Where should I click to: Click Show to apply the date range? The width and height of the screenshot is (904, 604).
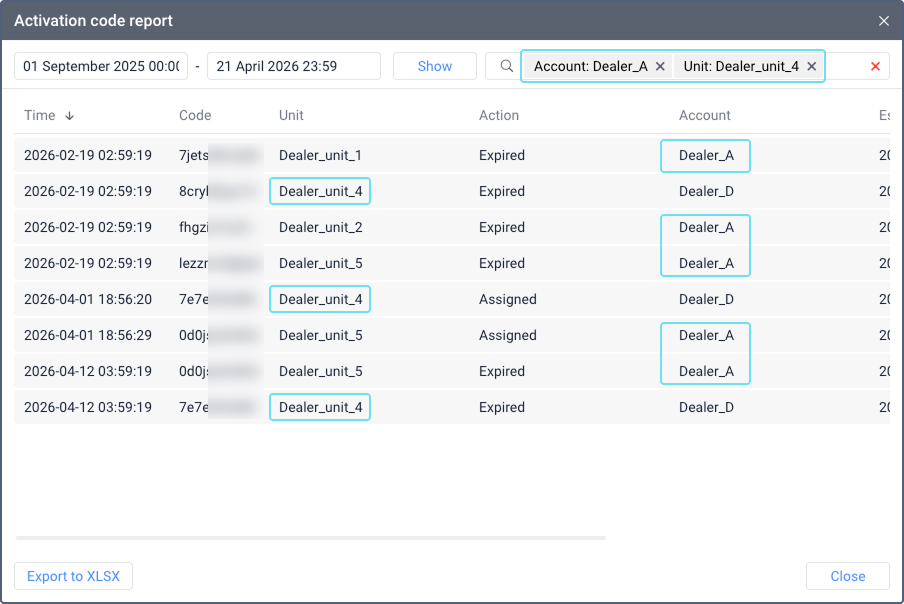pos(434,65)
